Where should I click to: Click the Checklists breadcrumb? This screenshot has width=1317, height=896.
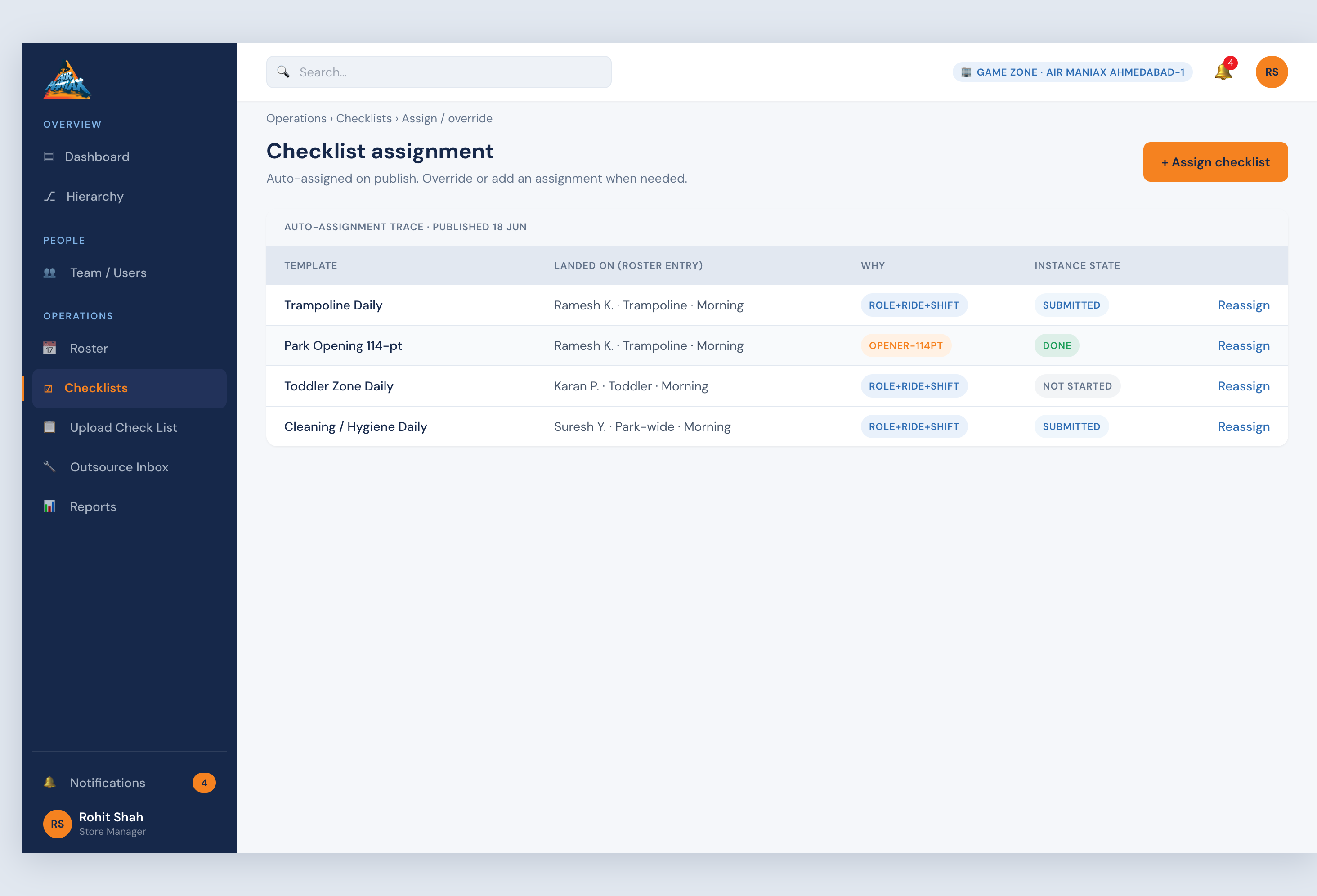point(364,118)
